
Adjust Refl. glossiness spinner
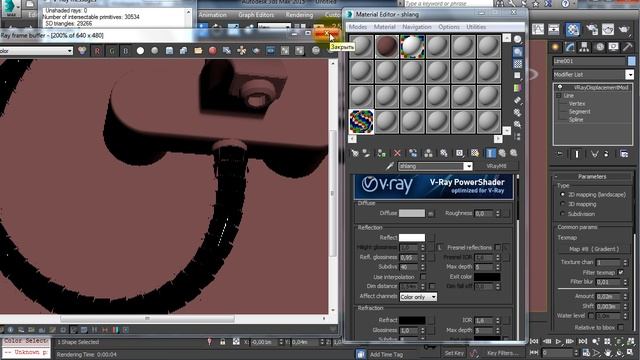423,257
